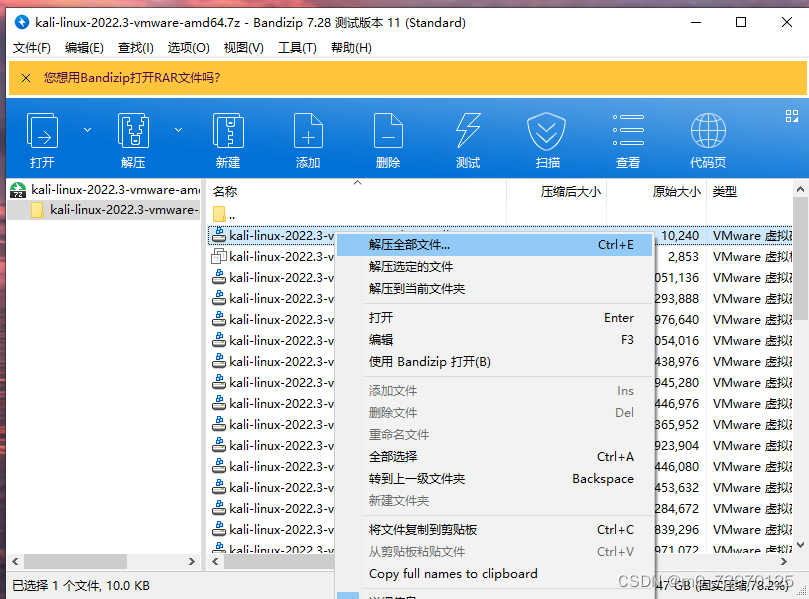
Task: Click the 您想用Bandizip打开RAR文件吗? banner link
Action: pyautogui.click(x=132, y=78)
